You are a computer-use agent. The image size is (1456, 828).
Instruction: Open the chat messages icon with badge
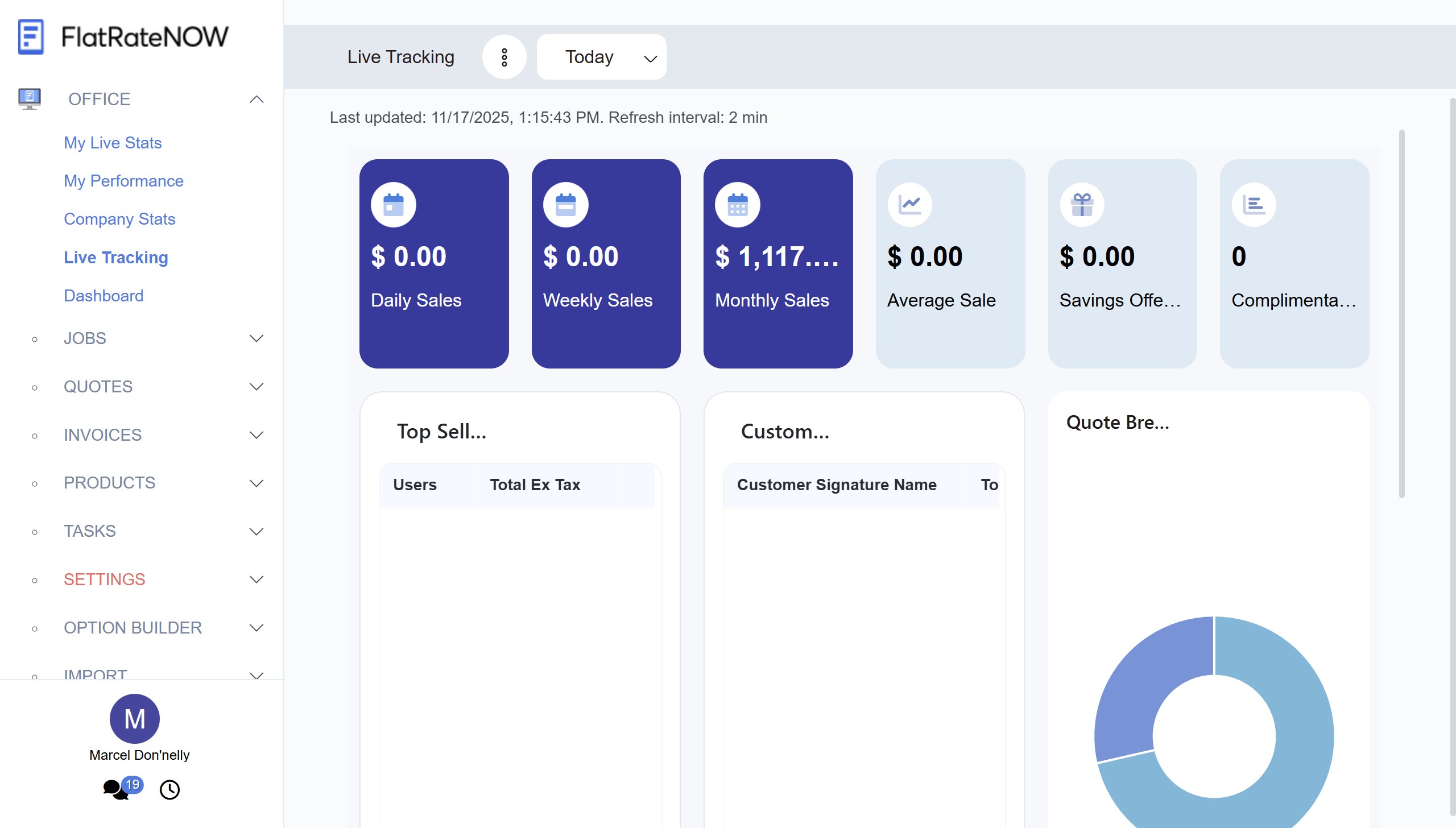(x=116, y=789)
